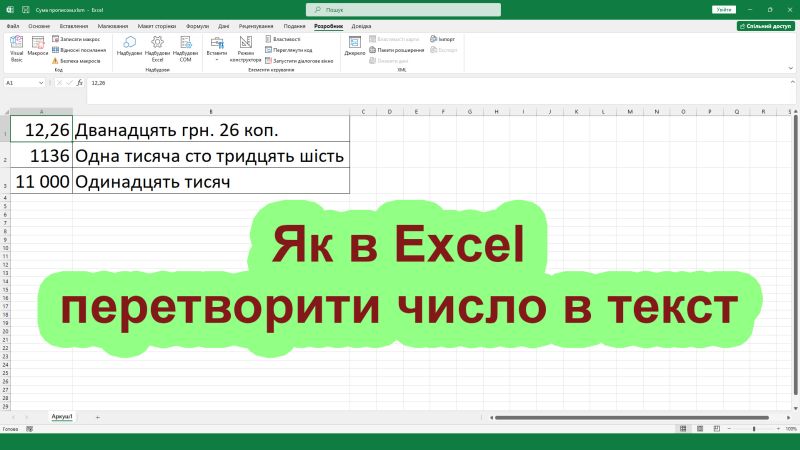Viewport: 800px width, 450px height.
Task: Click the zoom out minus button
Action: tap(729, 429)
